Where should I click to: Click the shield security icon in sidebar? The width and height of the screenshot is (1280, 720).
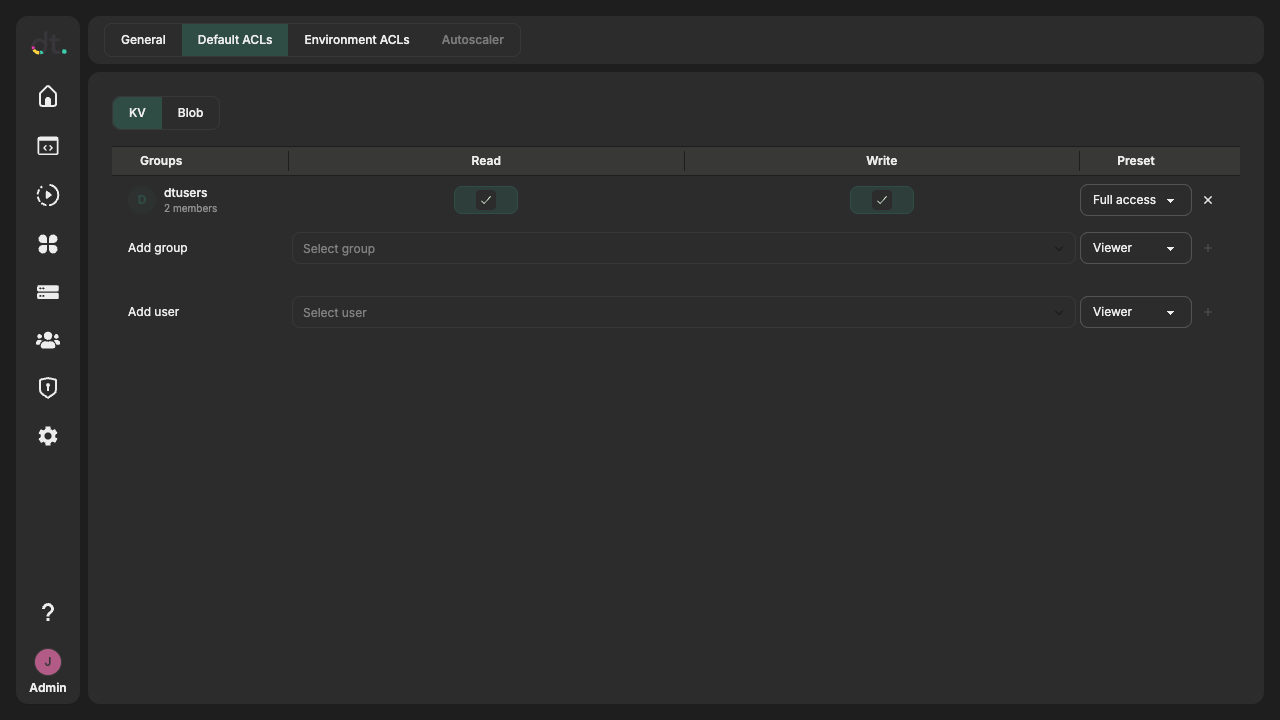[x=48, y=388]
